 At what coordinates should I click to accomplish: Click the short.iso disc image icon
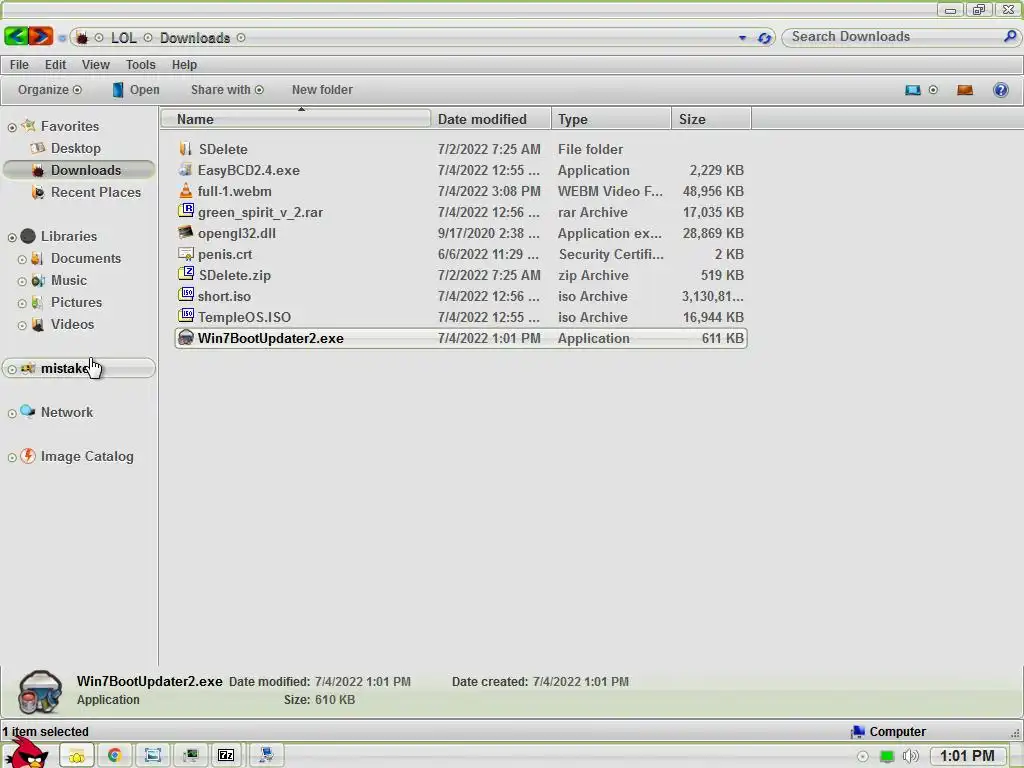[186, 295]
